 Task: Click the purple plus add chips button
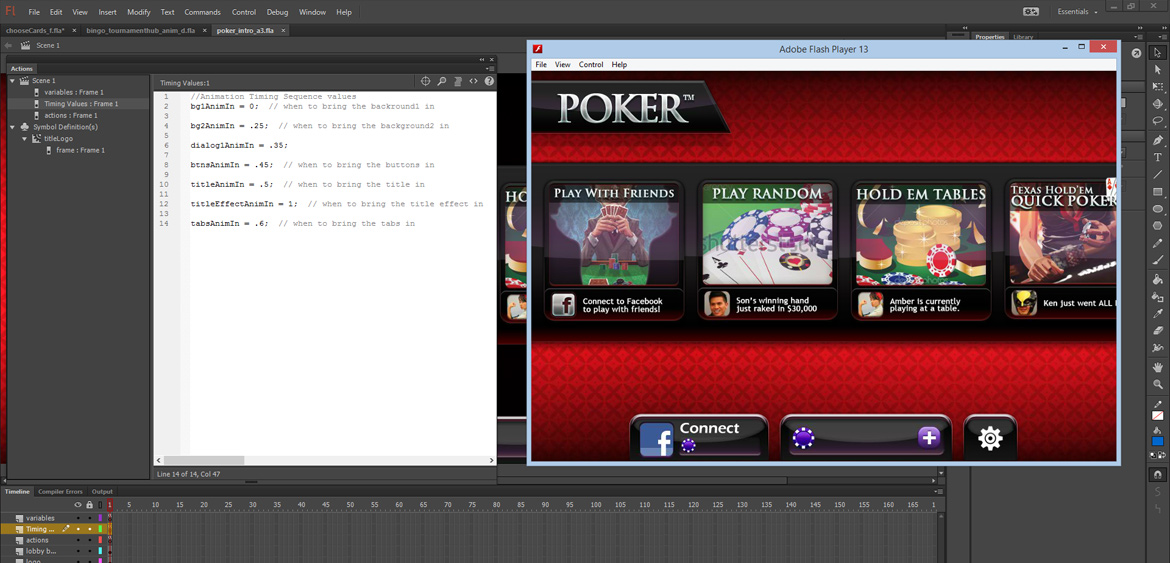pos(928,438)
